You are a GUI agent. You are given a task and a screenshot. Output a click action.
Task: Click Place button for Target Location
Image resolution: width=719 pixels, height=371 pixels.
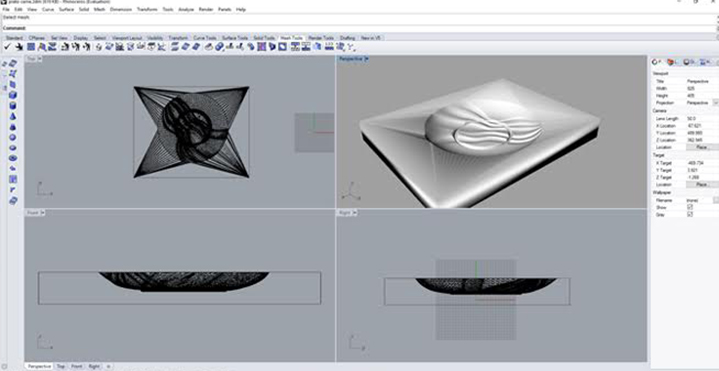[702, 184]
